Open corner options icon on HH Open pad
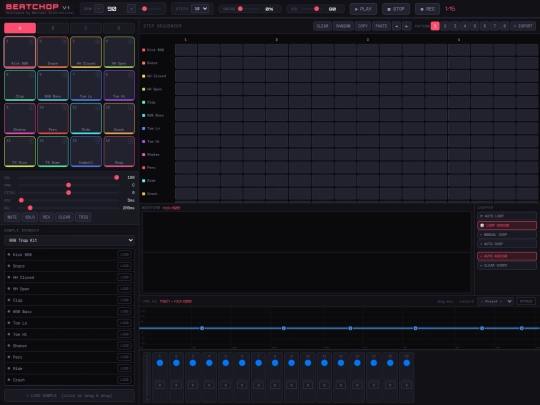 coord(130,41)
